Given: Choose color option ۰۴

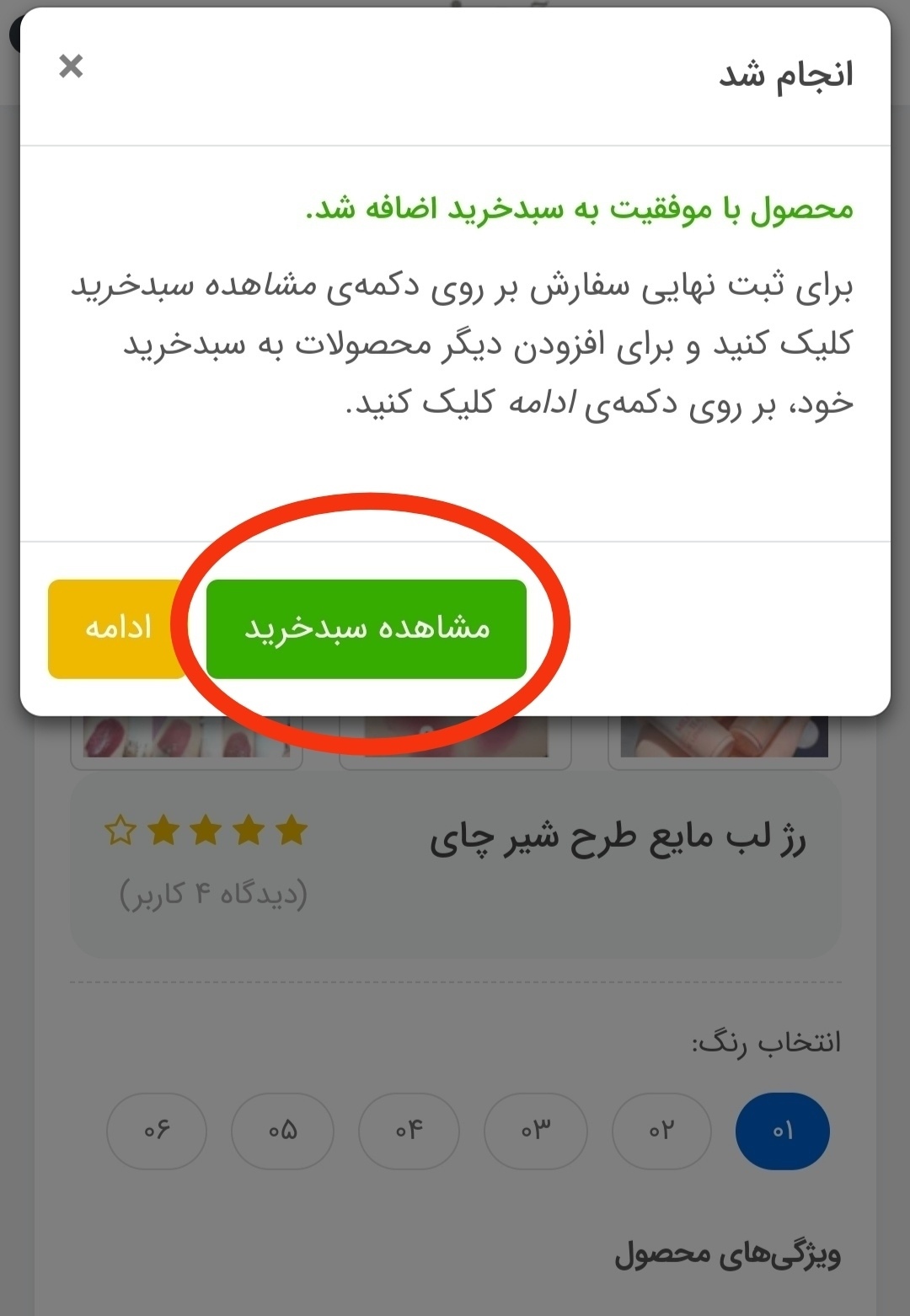Looking at the screenshot, I should 409,1131.
